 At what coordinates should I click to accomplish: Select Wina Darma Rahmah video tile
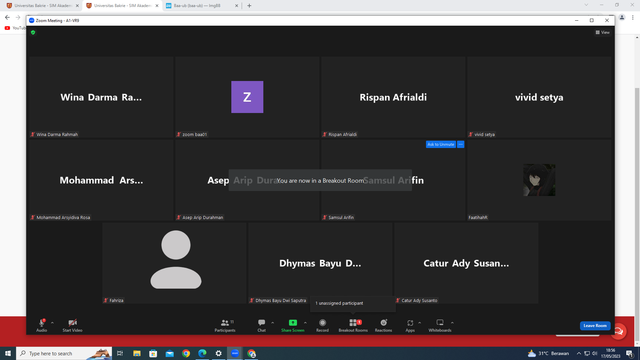(x=101, y=97)
